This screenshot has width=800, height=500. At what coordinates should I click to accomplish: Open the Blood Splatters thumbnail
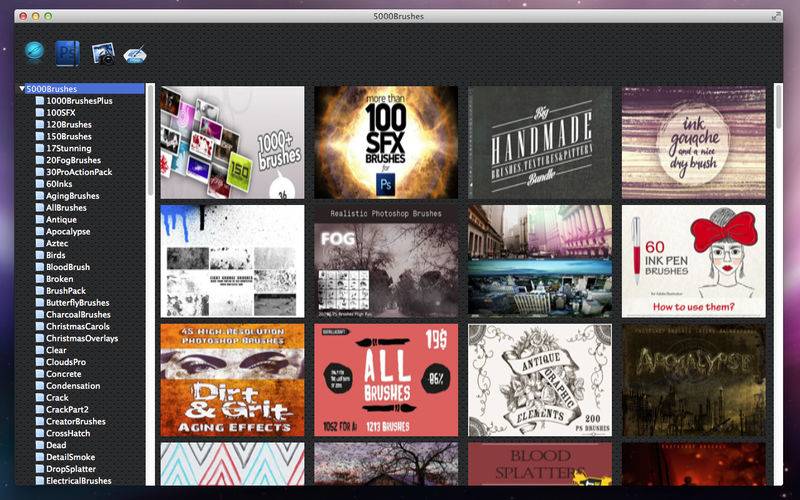(540, 464)
